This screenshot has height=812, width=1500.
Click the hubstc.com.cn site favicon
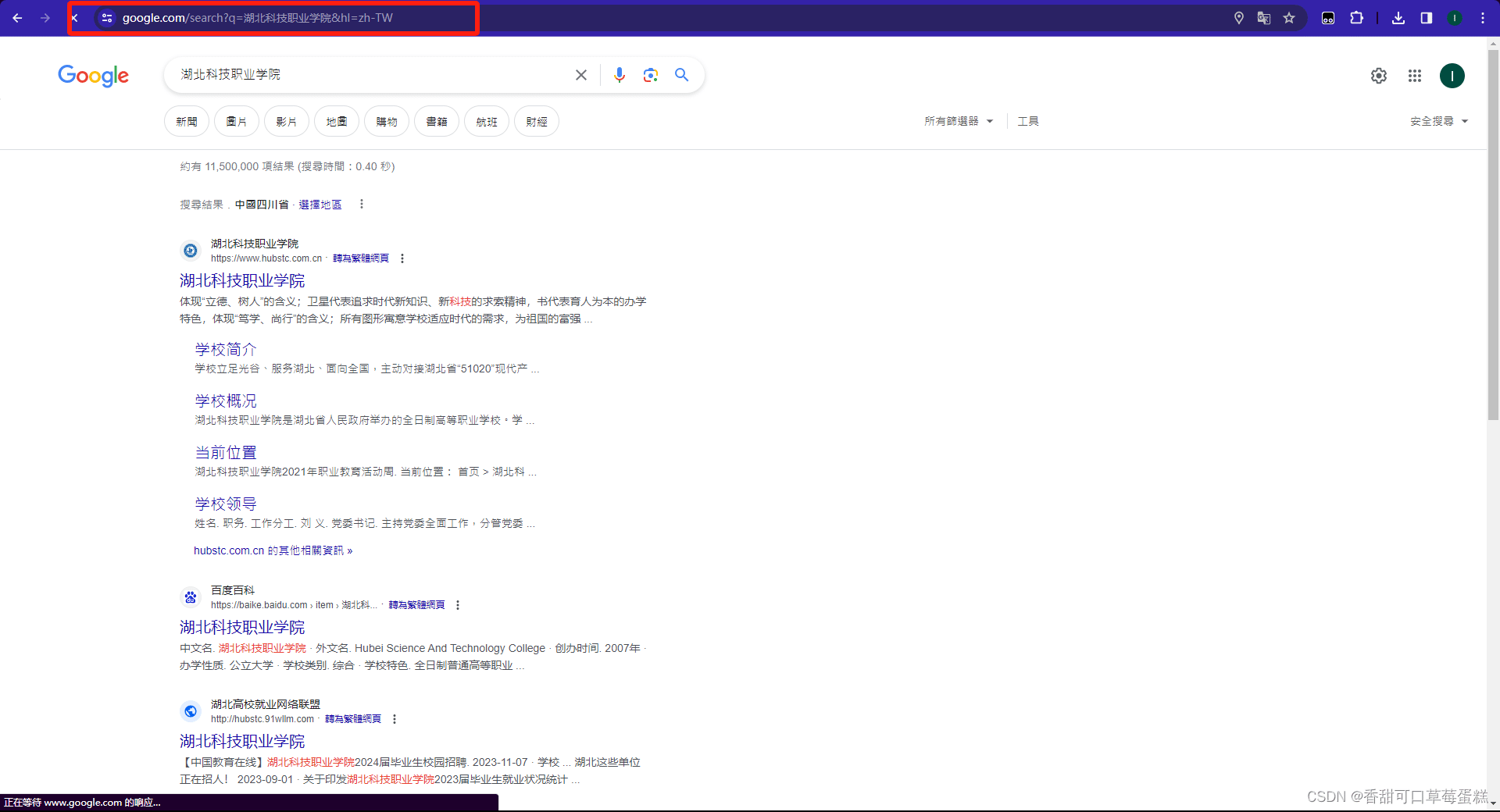[x=191, y=251]
